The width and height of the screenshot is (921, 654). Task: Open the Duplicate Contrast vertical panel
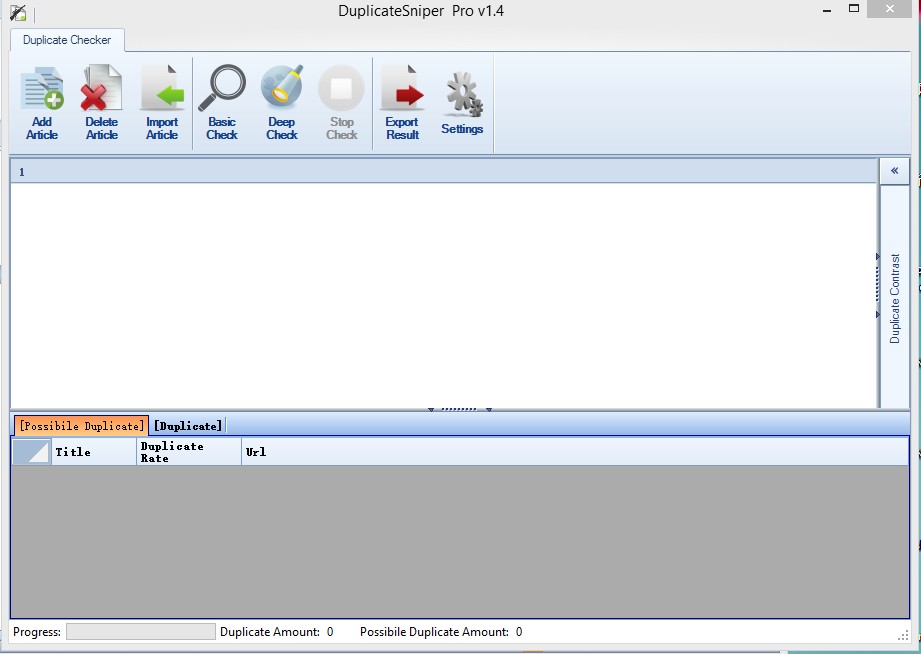click(x=894, y=298)
